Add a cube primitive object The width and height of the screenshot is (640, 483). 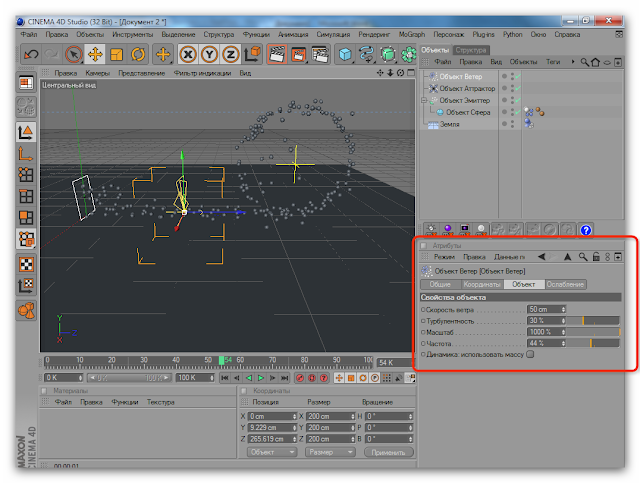[x=345, y=54]
